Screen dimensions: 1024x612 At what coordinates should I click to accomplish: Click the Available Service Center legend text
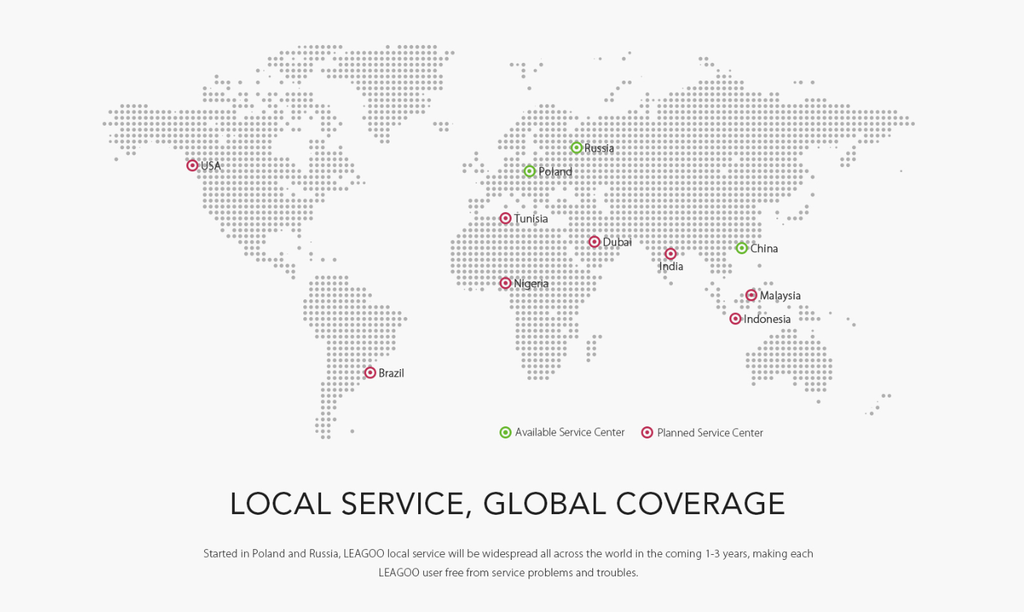[569, 432]
